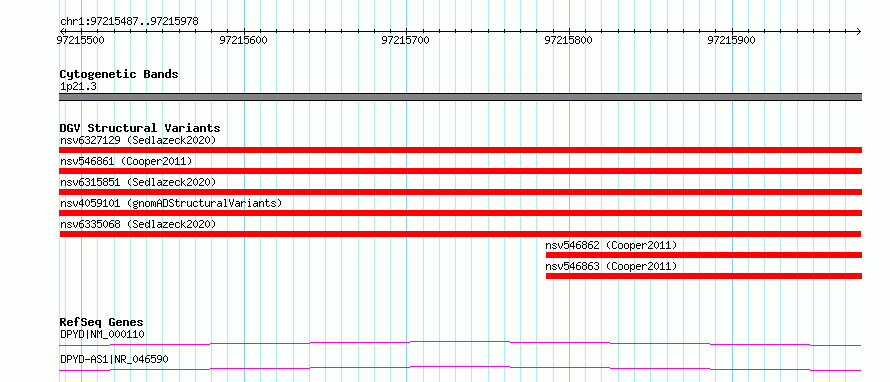This screenshot has height=382, width=890.
Task: Select the red bar for nsv6327129
Action: coord(460,150)
